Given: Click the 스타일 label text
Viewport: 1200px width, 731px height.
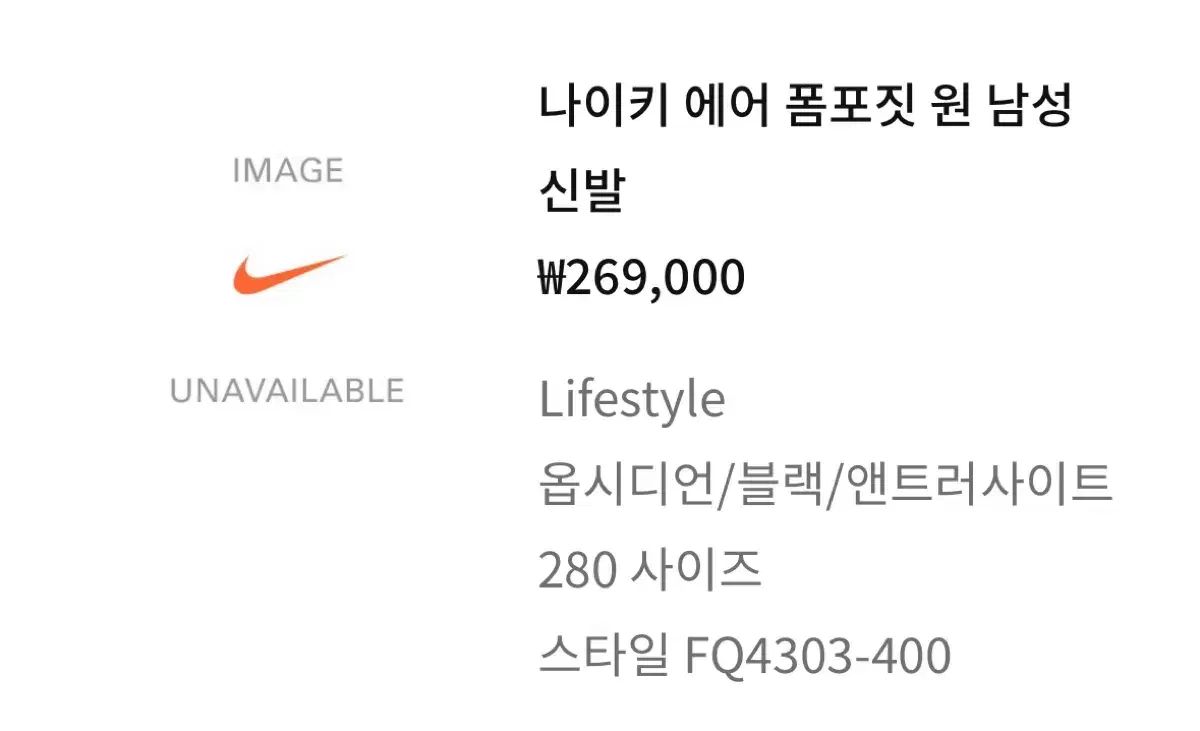Looking at the screenshot, I should point(603,657).
